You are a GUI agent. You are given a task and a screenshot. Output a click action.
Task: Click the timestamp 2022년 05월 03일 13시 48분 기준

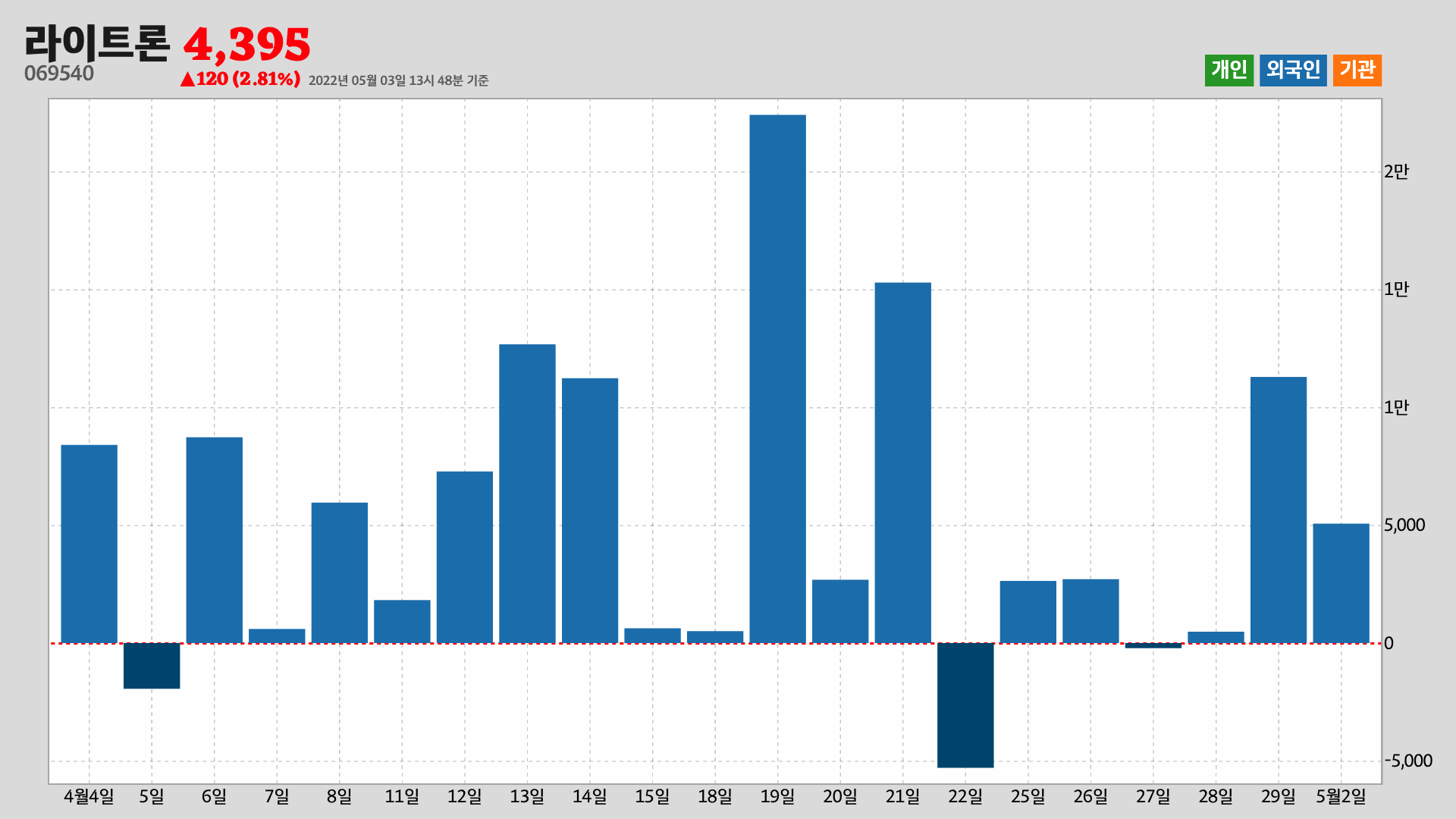click(x=398, y=80)
